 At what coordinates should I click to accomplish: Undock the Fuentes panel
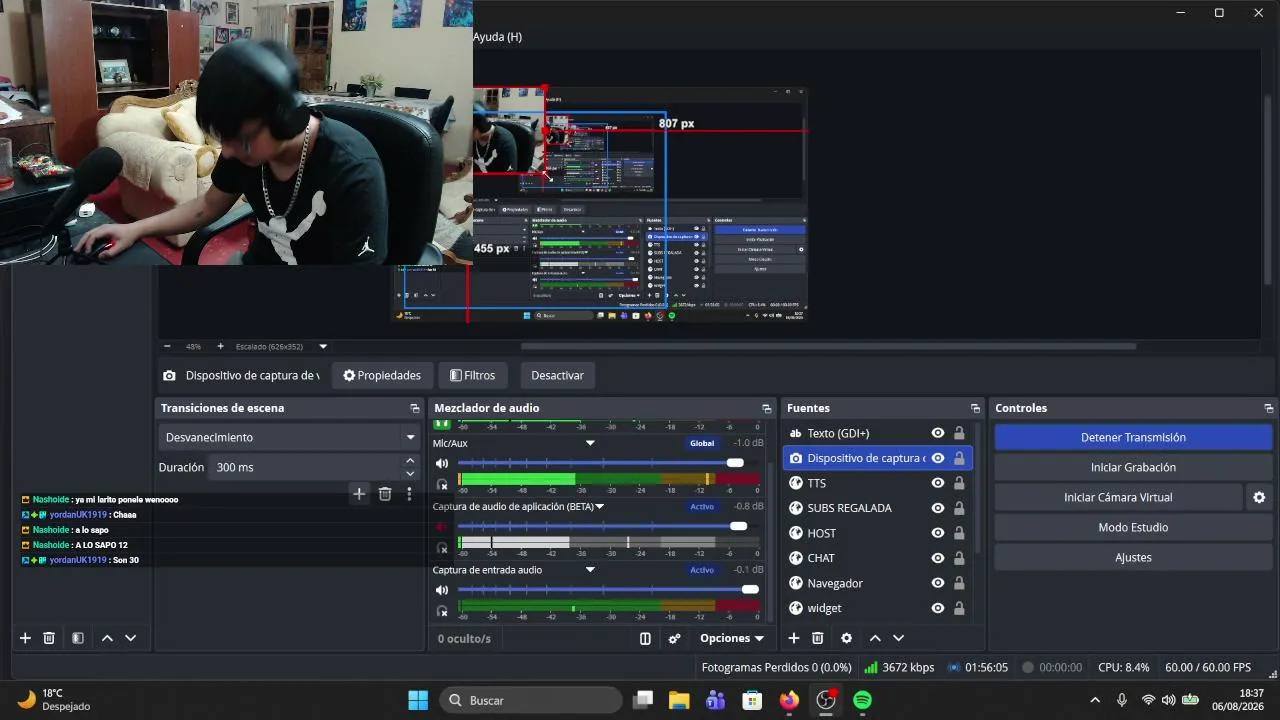tap(975, 408)
